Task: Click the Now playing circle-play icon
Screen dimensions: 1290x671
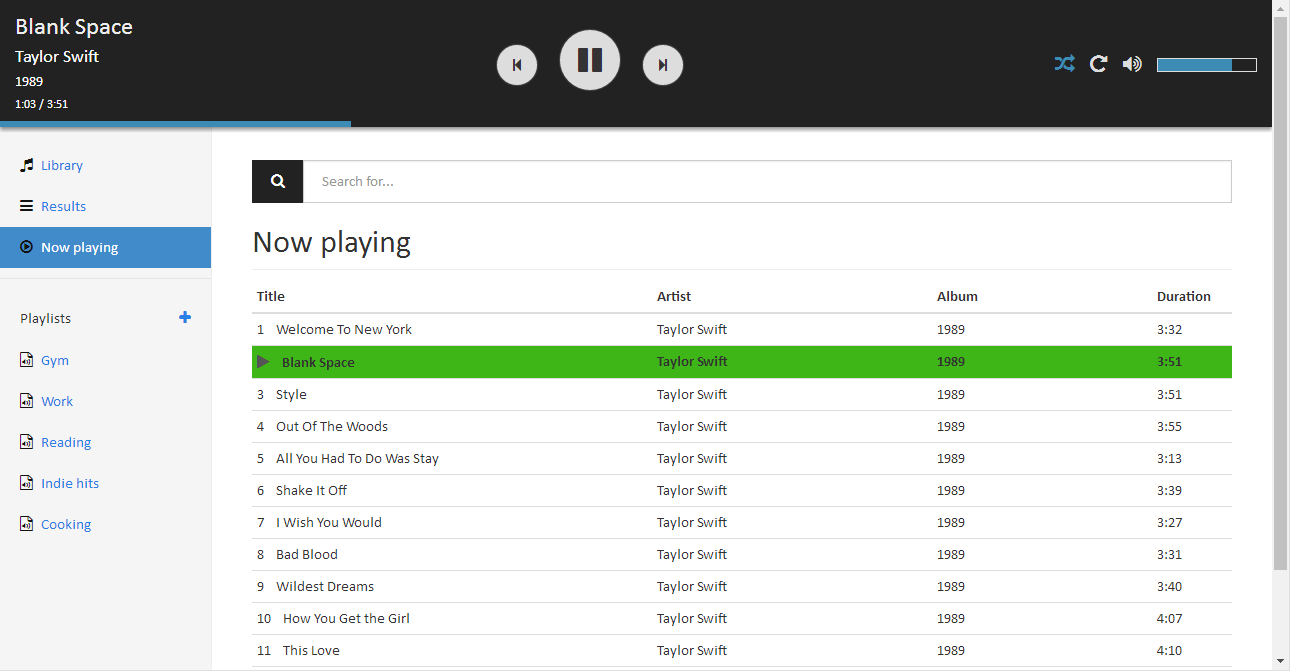Action: click(x=27, y=247)
